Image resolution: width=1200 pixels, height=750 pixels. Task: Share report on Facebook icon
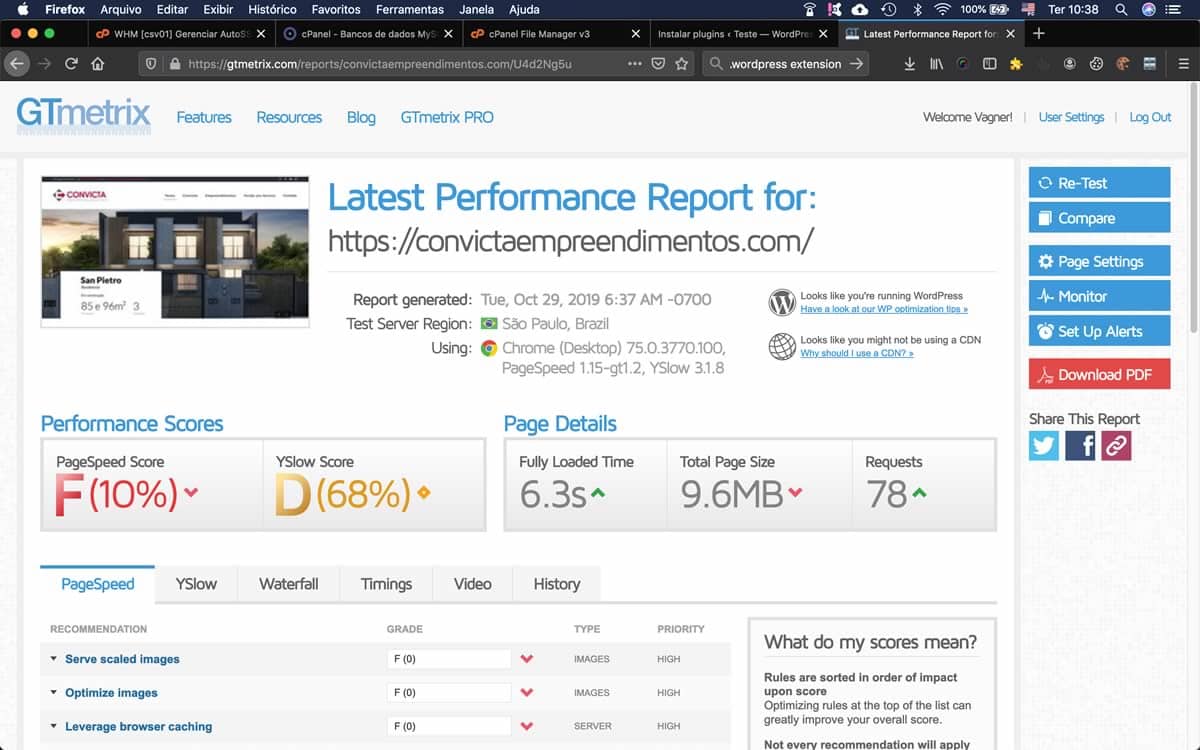point(1080,445)
